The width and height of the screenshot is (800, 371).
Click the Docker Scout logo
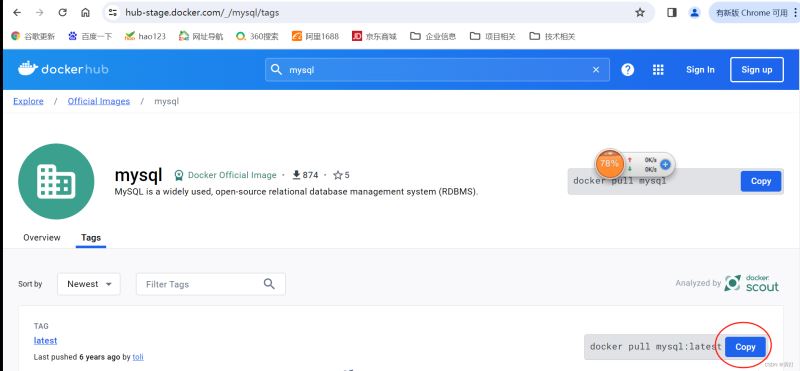(752, 283)
